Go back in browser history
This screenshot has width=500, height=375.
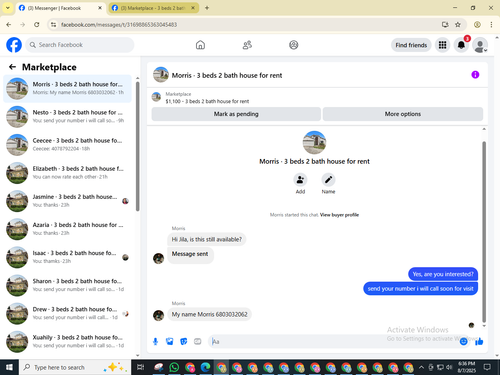9,25
